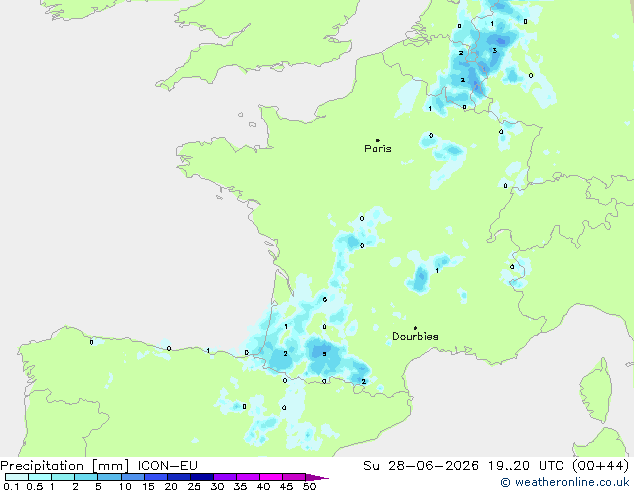Pick the 1–2 mm legend swatch
Screen dimensions: 634x490
63,477
